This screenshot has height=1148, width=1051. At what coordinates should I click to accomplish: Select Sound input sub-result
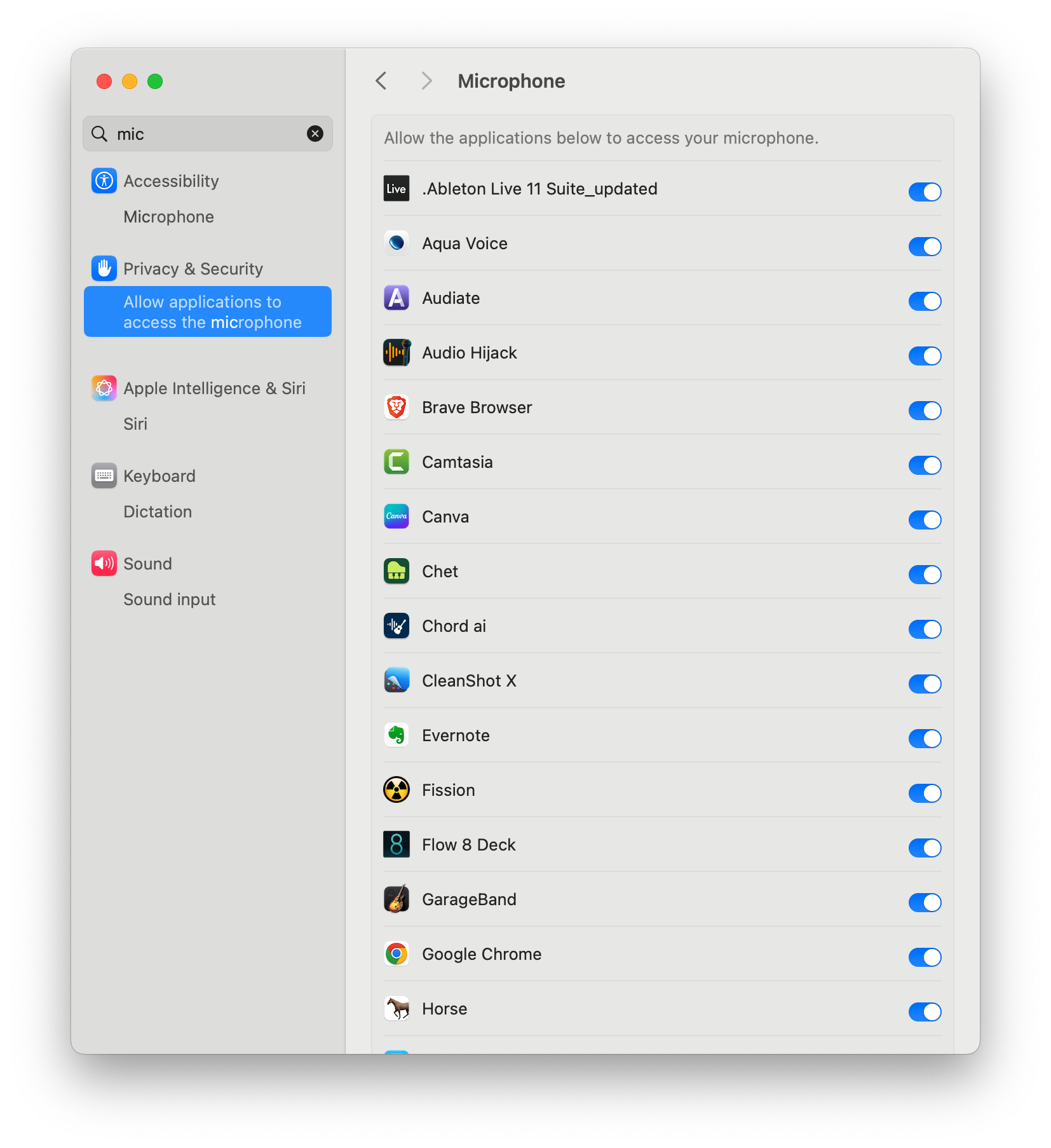tap(170, 599)
